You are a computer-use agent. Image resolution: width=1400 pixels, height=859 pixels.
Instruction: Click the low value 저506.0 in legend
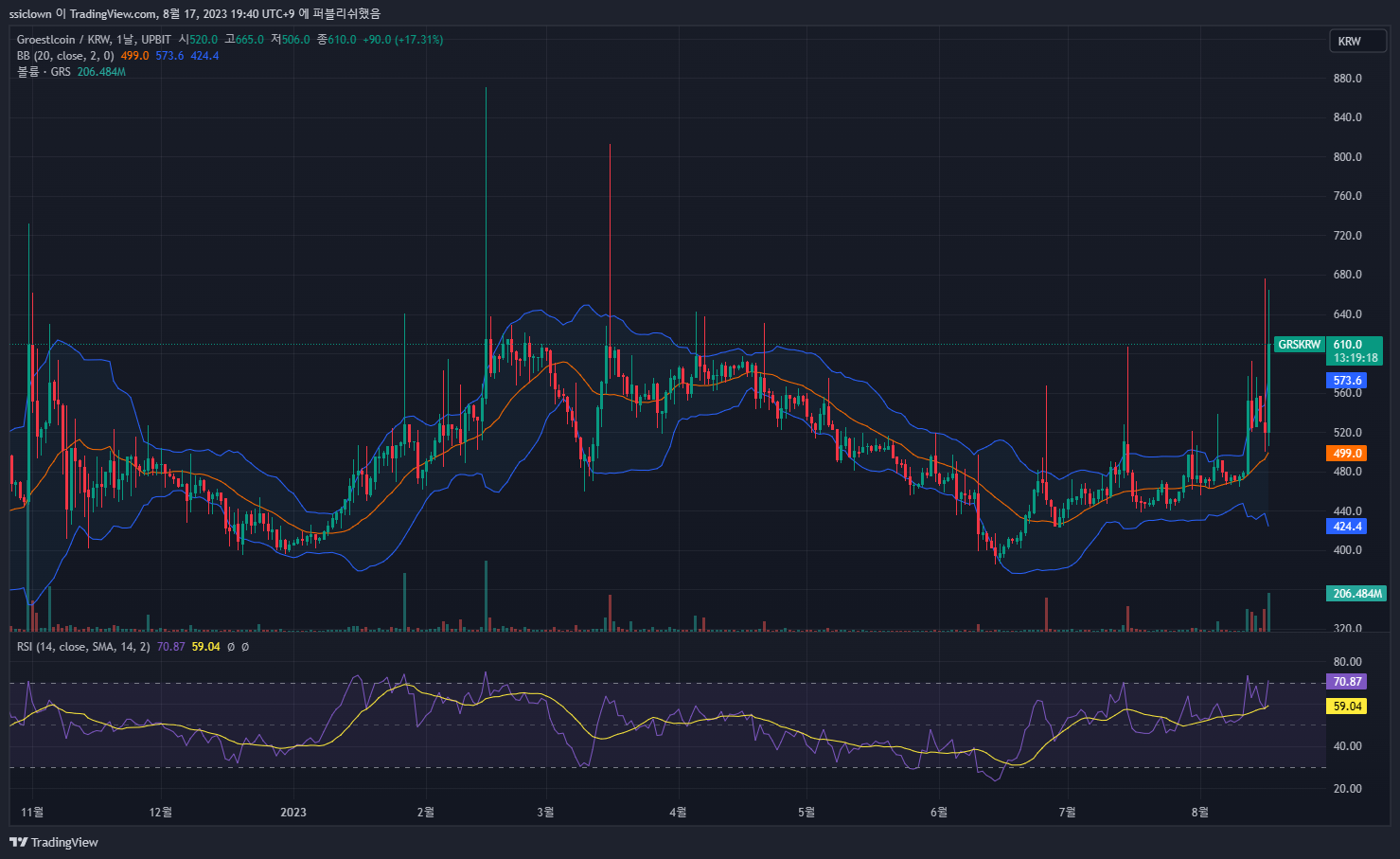tap(291, 40)
